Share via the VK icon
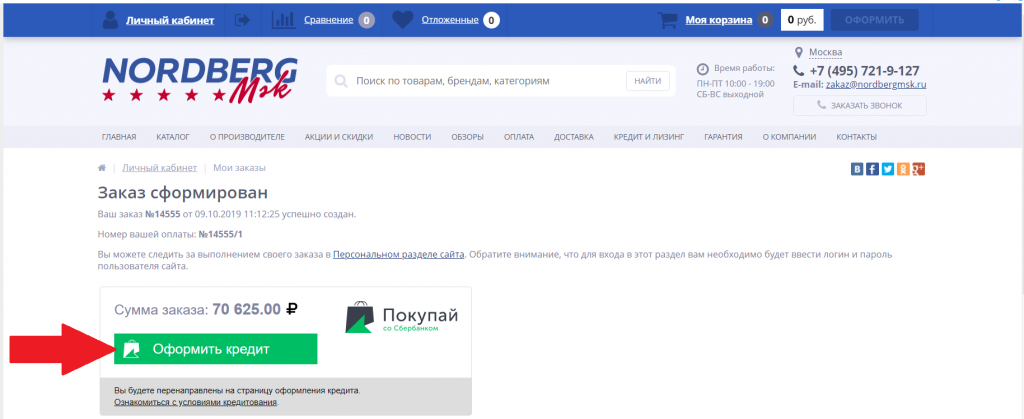 pos(857,169)
